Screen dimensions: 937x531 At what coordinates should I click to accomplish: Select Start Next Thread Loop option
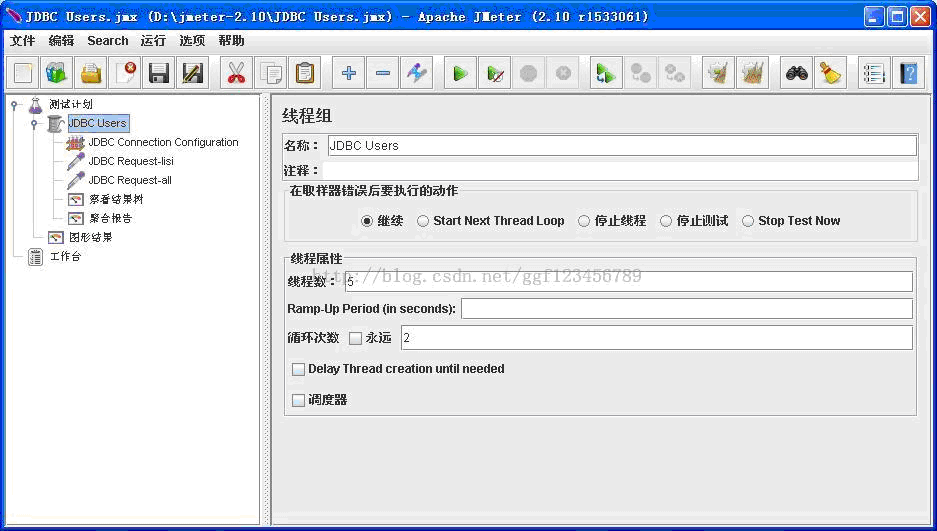(423, 221)
